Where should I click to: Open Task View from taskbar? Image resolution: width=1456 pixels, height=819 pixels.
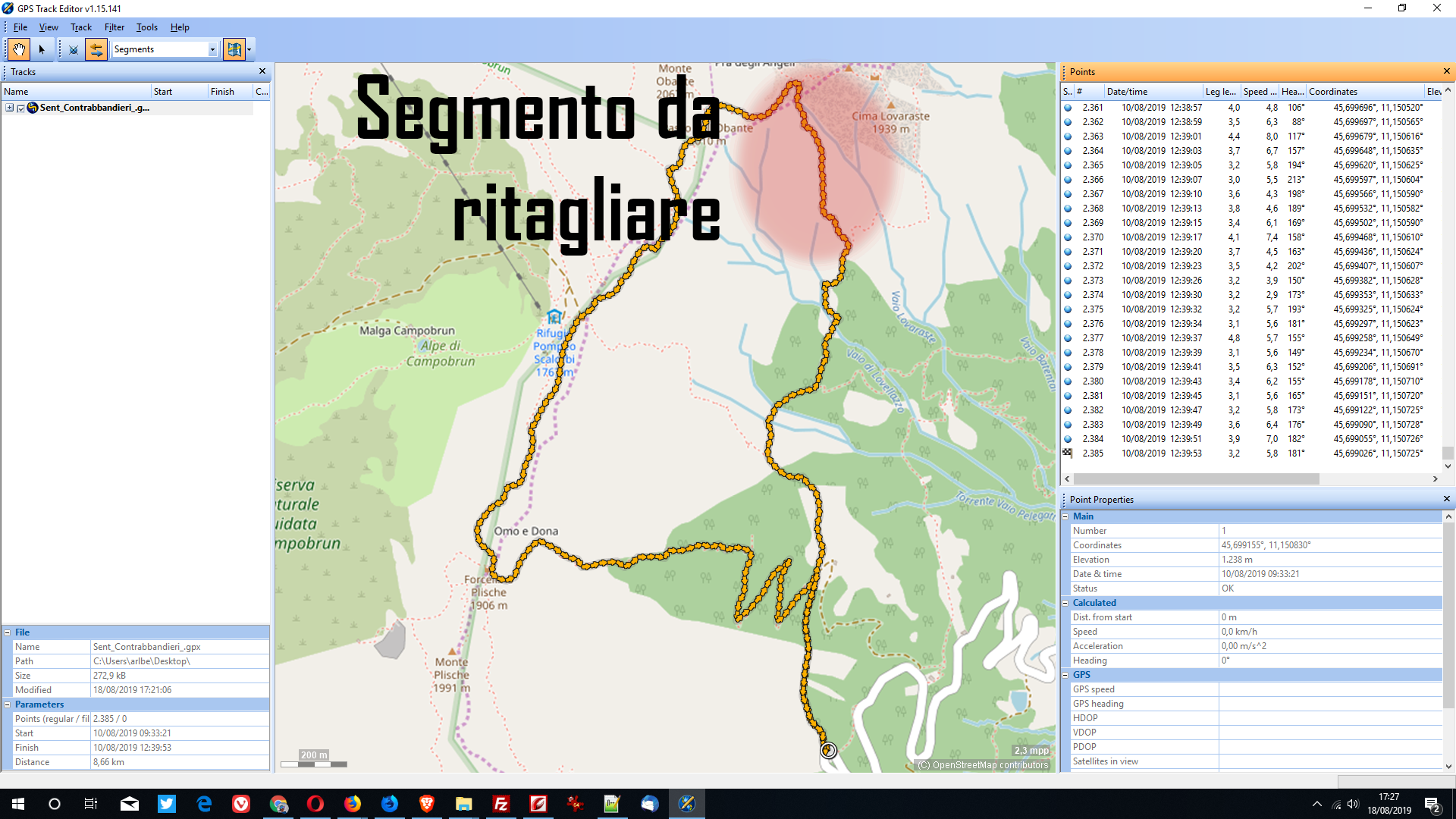click(91, 804)
